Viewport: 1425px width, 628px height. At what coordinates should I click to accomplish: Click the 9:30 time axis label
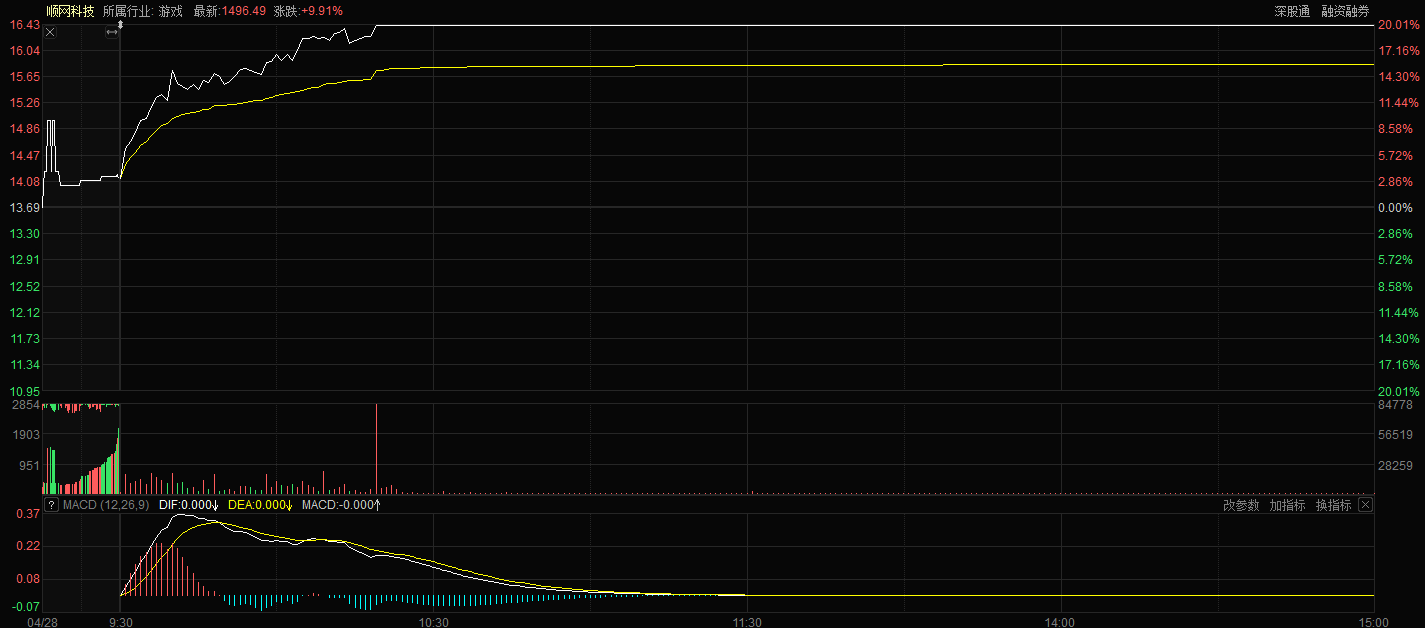click(120, 621)
